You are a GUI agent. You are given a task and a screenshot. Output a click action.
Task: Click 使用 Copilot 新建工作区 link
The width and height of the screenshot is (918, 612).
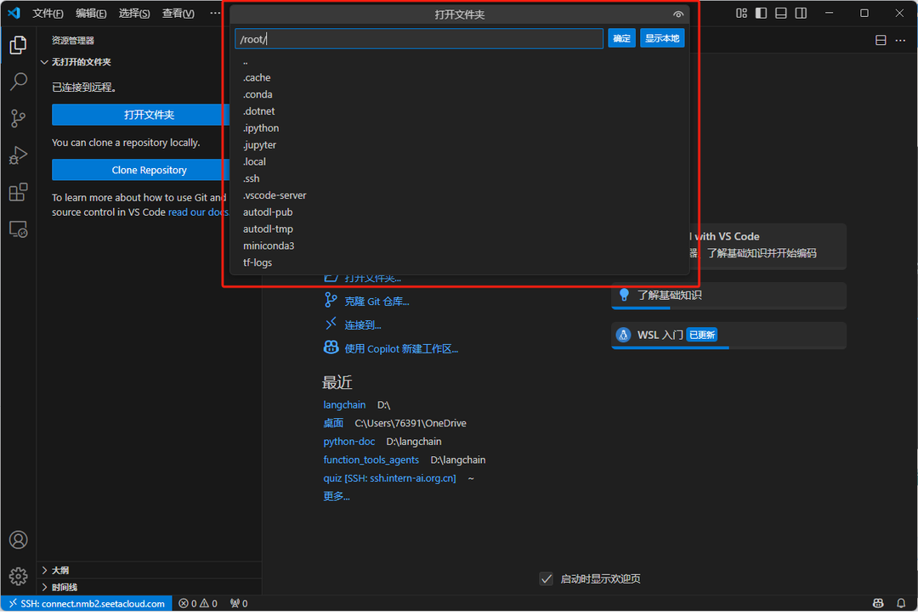point(401,348)
